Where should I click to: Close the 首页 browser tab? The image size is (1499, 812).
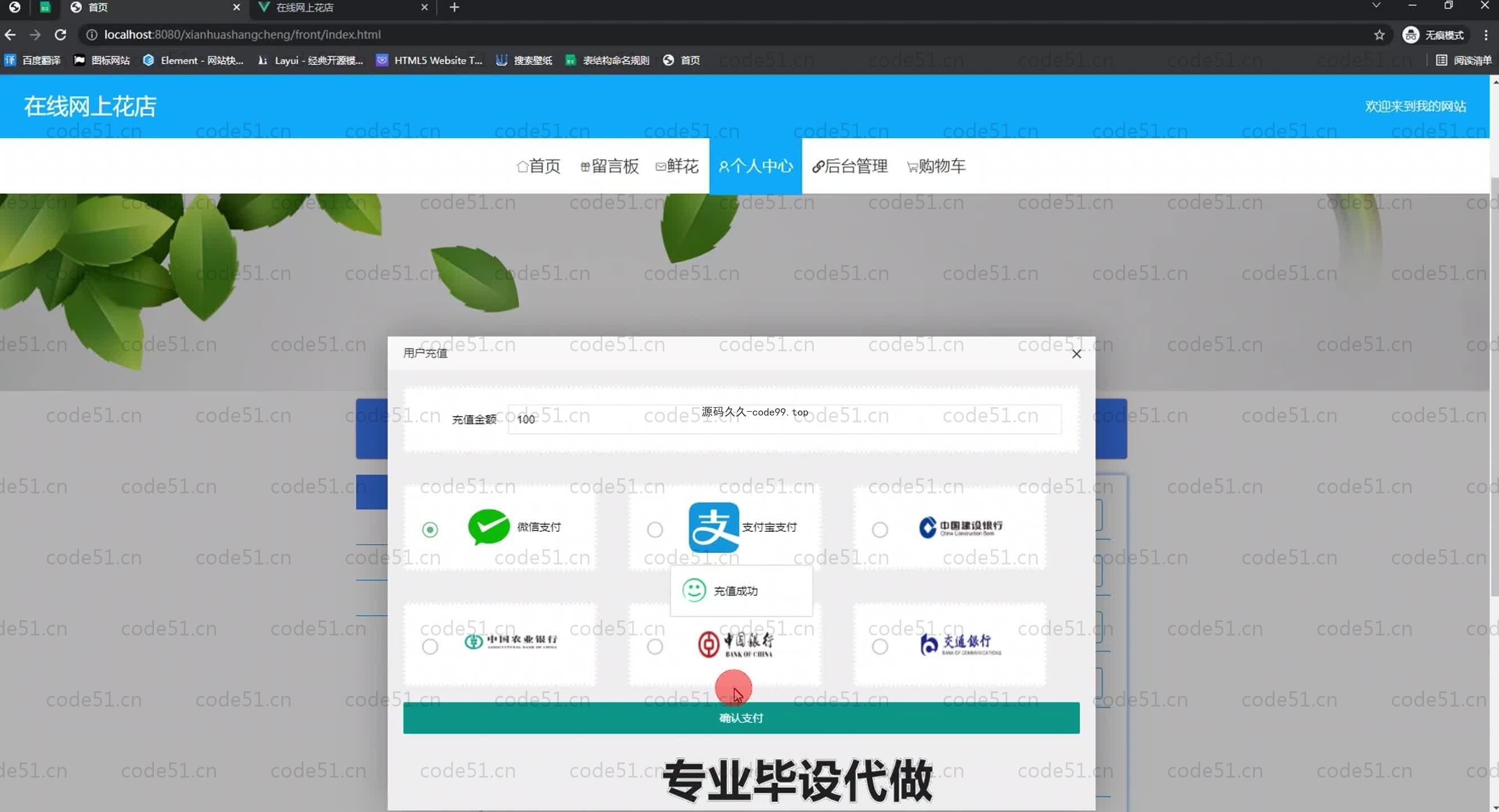pyautogui.click(x=236, y=7)
